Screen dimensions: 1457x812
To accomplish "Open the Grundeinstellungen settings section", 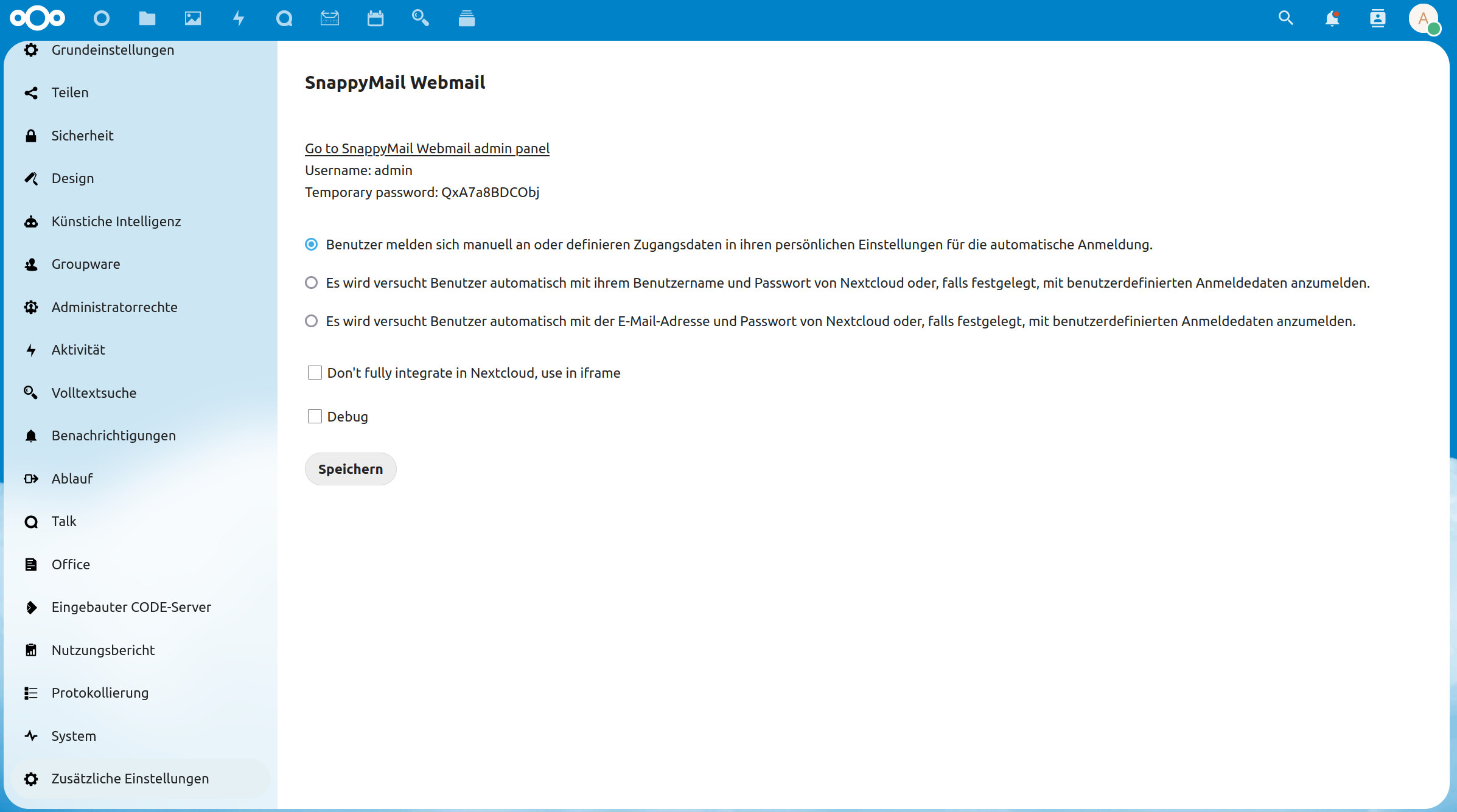I will click(141, 50).
